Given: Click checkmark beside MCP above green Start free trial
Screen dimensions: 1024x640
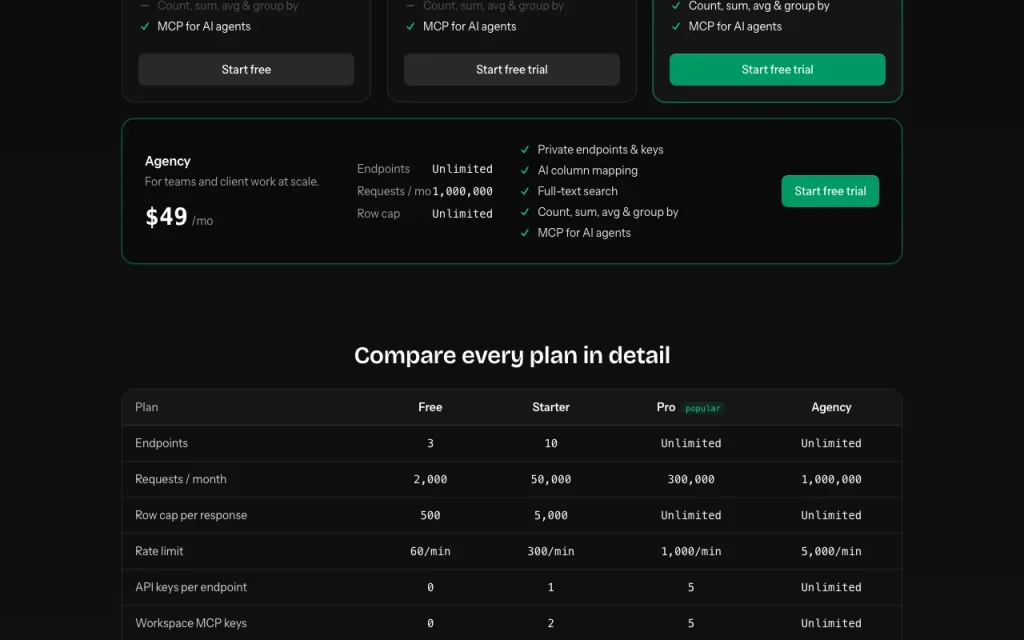Looking at the screenshot, I should tap(676, 27).
